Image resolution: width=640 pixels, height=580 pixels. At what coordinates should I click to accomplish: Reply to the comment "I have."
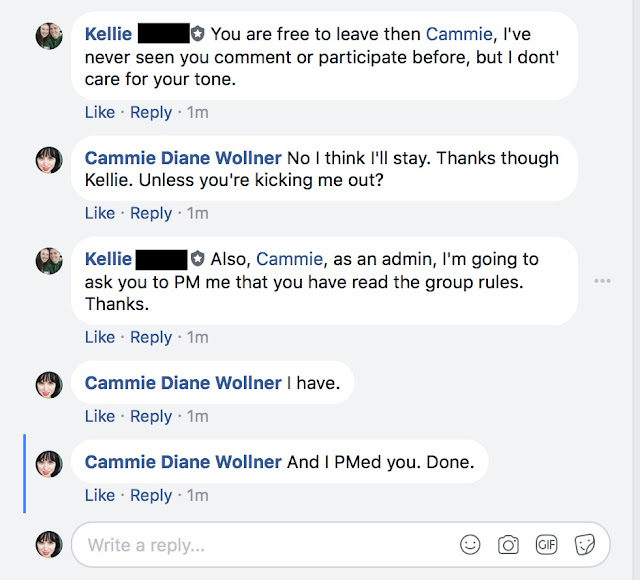(x=151, y=416)
